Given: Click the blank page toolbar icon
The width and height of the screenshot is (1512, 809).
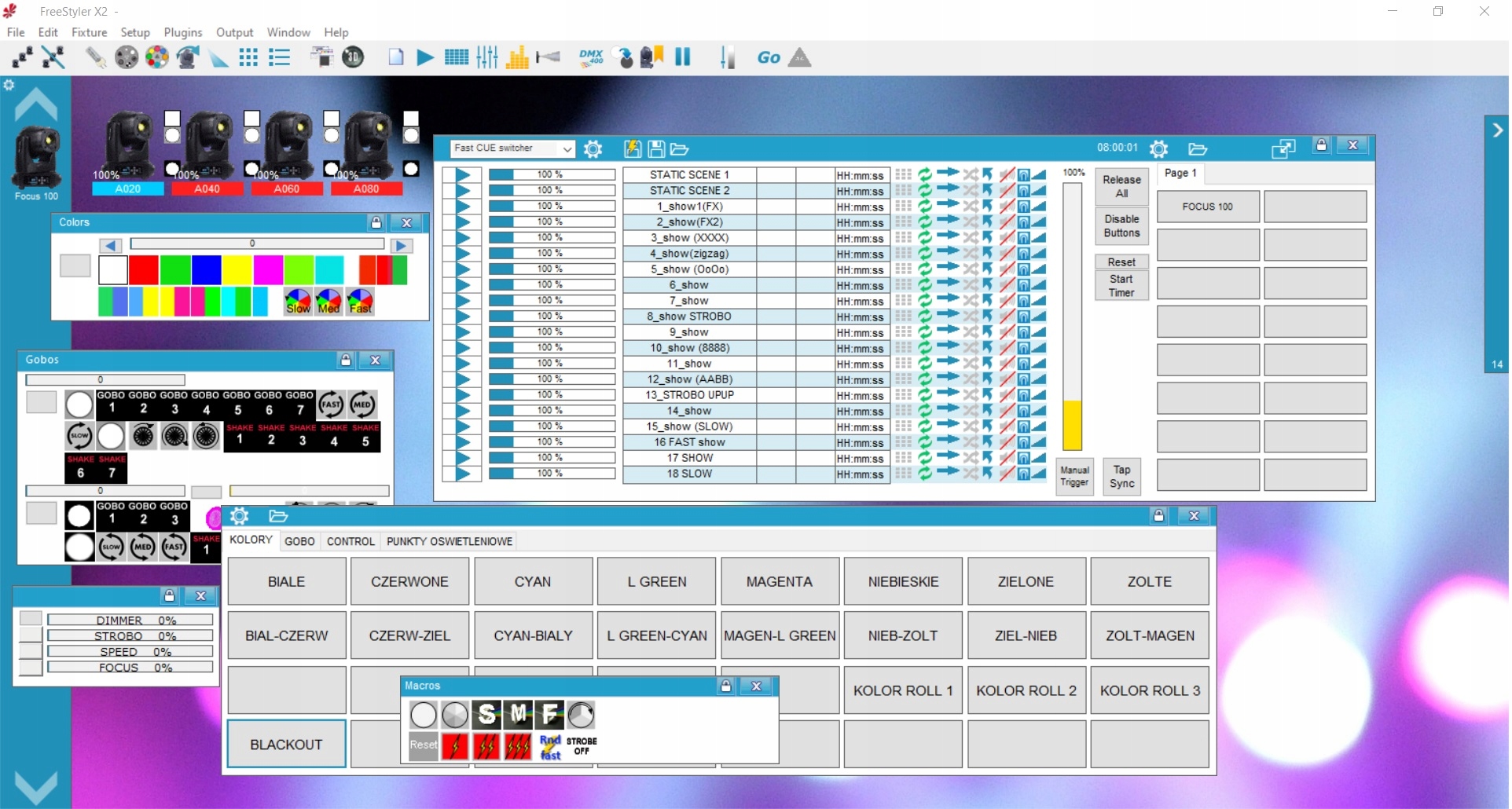Looking at the screenshot, I should (x=396, y=57).
